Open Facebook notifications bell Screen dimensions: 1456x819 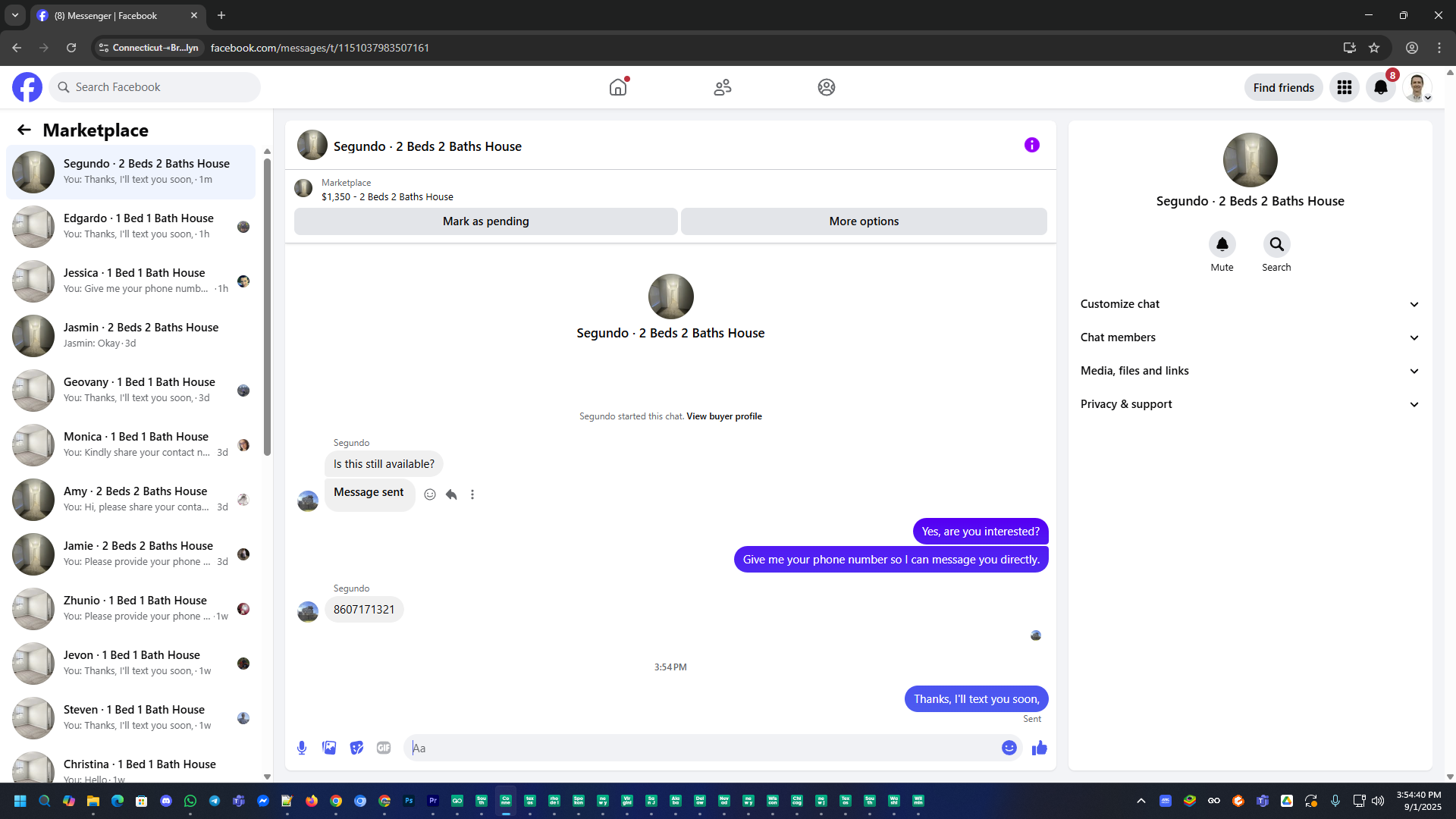click(1380, 87)
